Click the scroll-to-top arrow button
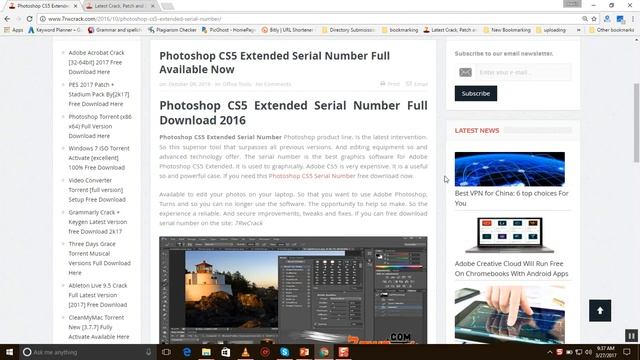This screenshot has width=640, height=360. click(x=600, y=311)
